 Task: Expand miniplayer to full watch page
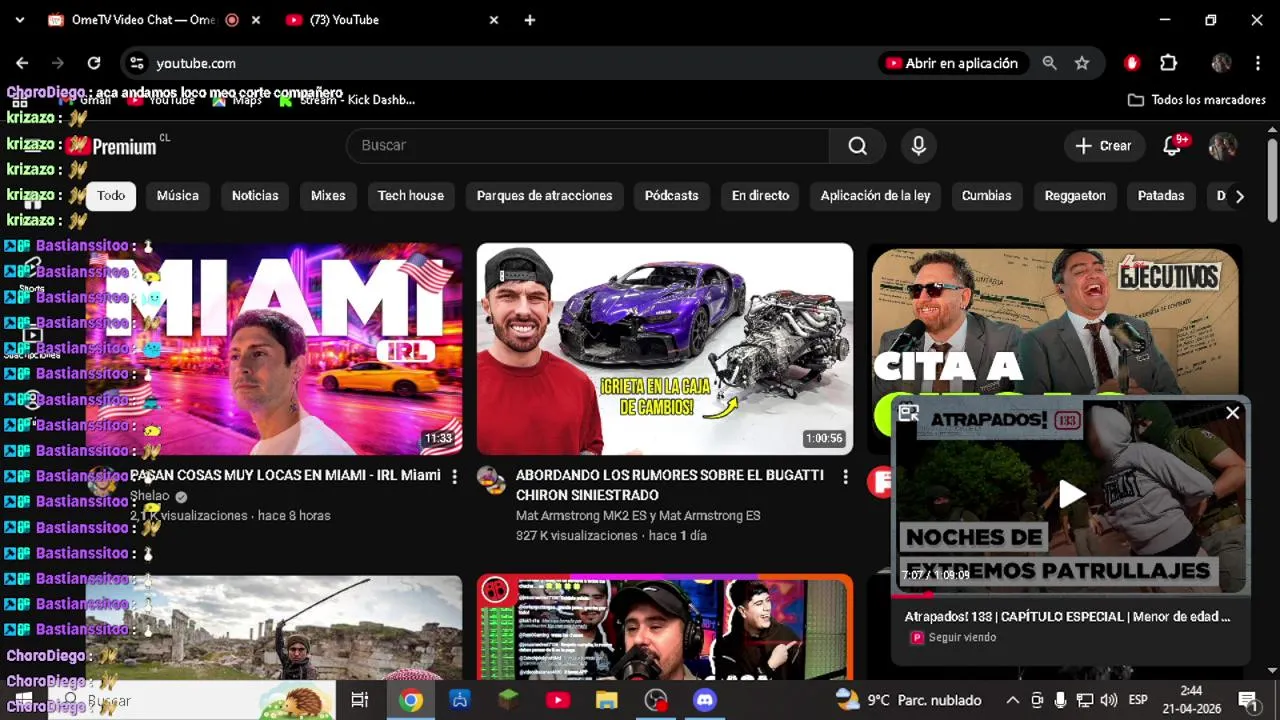[908, 413]
